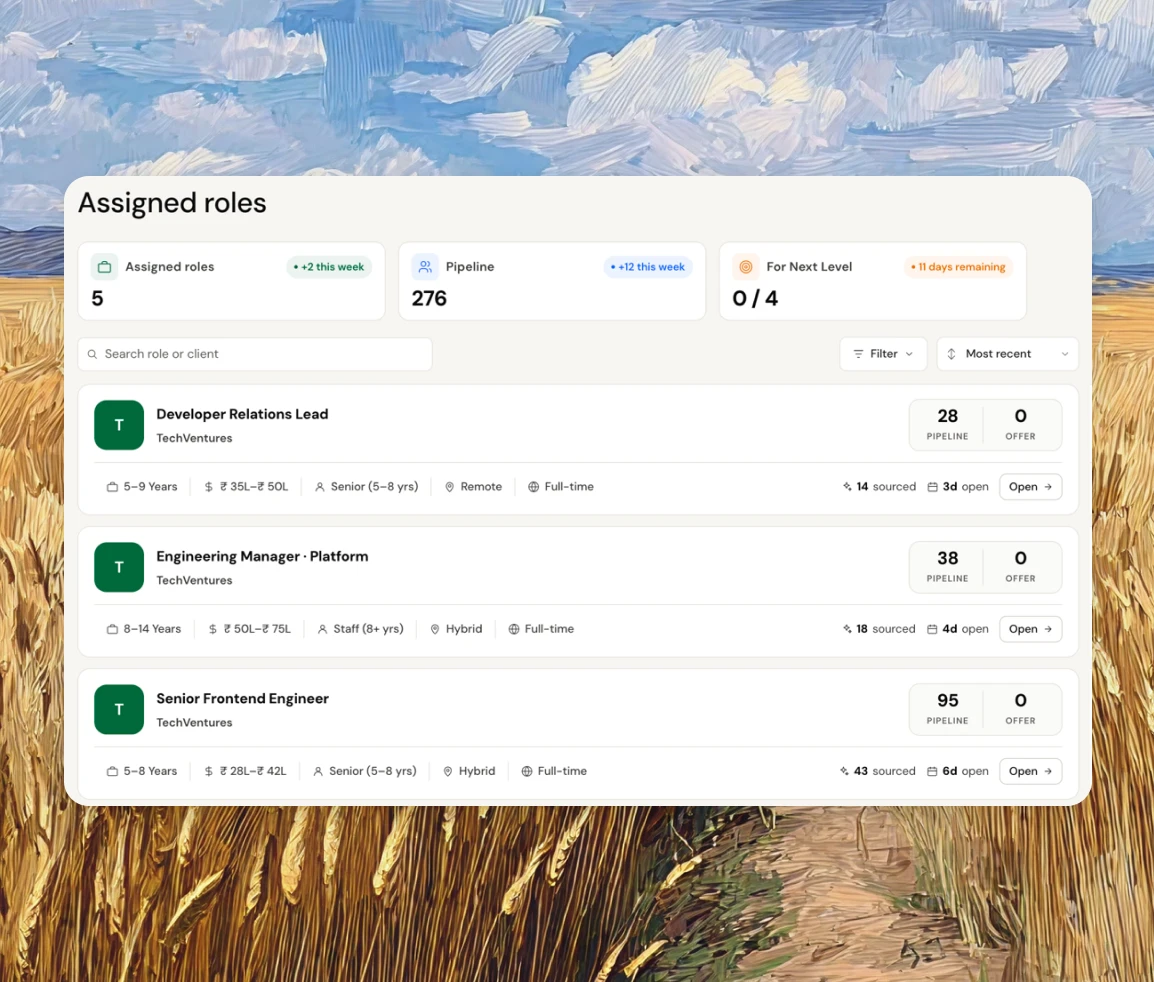Click the 95 PIPELINE count

click(947, 709)
